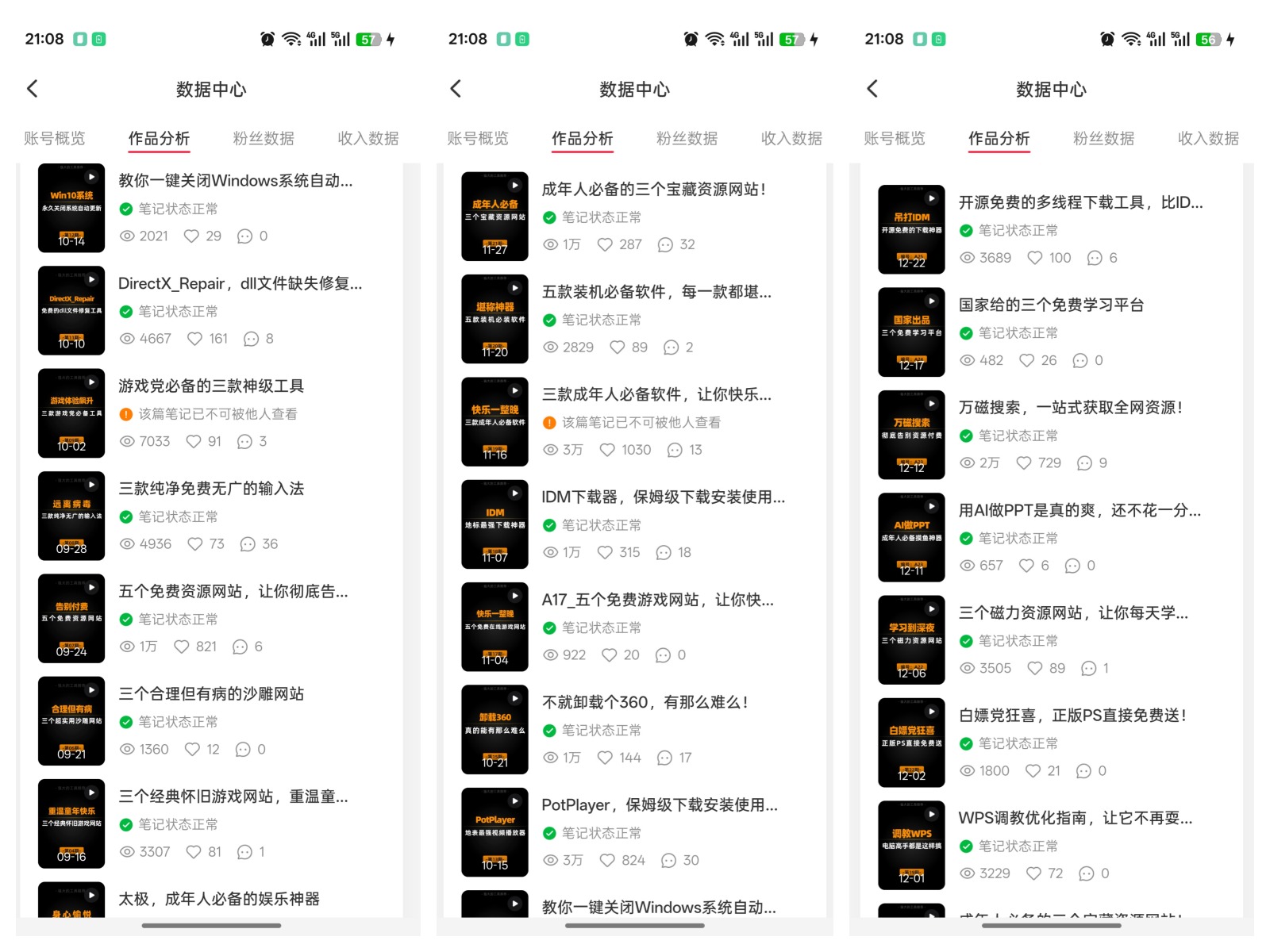Tap the horizontal scrollbar at the bottom
The height and width of the screenshot is (952, 1270).
210,925
